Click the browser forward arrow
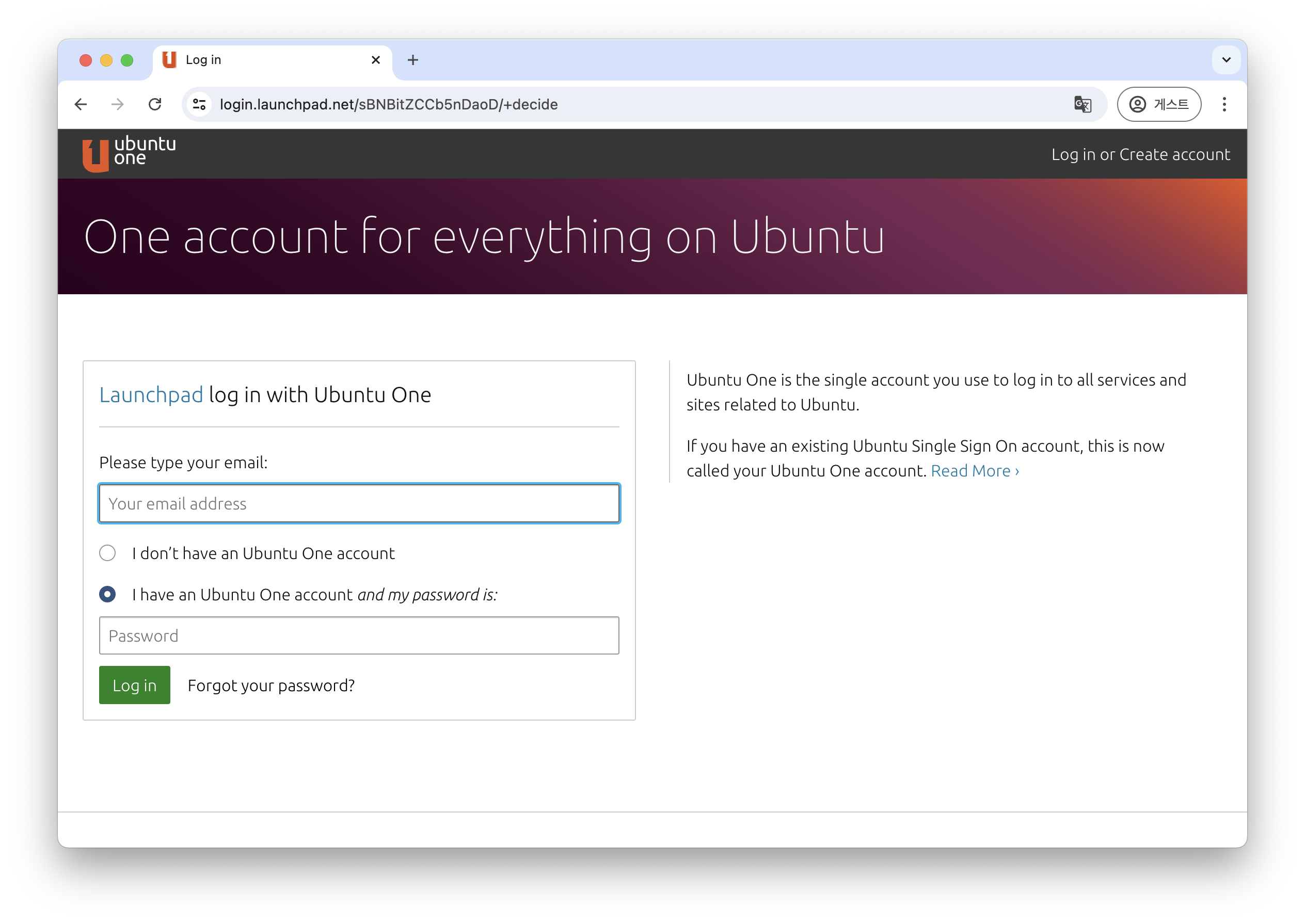The image size is (1305, 924). (x=118, y=104)
